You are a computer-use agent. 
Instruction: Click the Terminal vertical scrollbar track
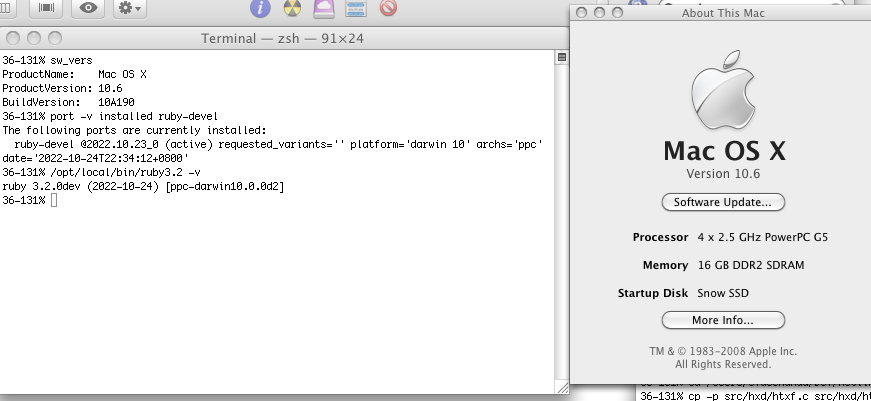(562, 221)
